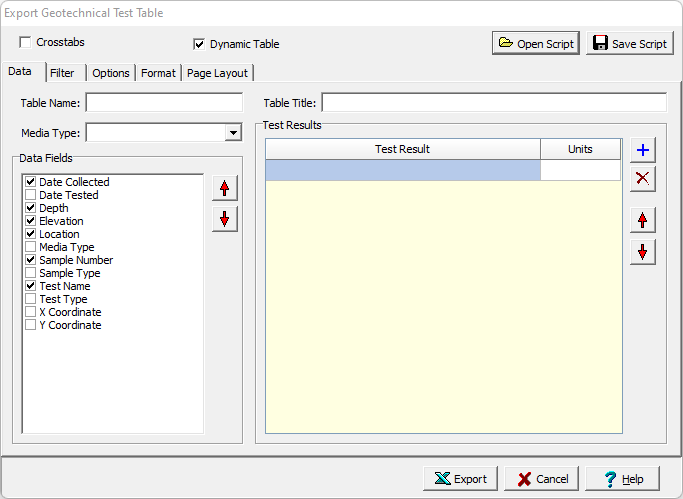This screenshot has height=499, width=683.
Task: Open Script using folder icon button
Action: tap(535, 43)
